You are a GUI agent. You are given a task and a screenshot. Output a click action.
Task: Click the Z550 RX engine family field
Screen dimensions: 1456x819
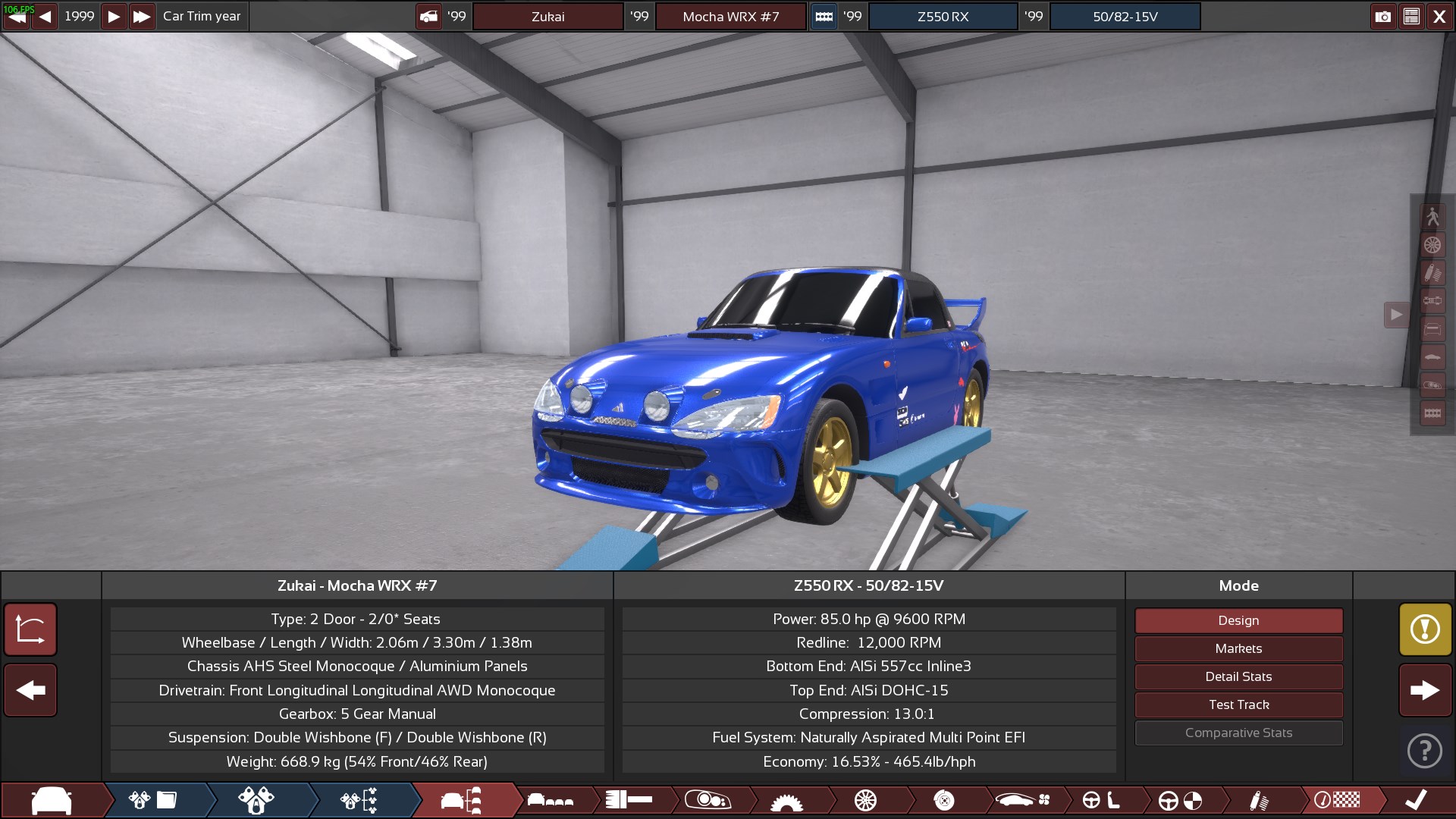click(943, 16)
